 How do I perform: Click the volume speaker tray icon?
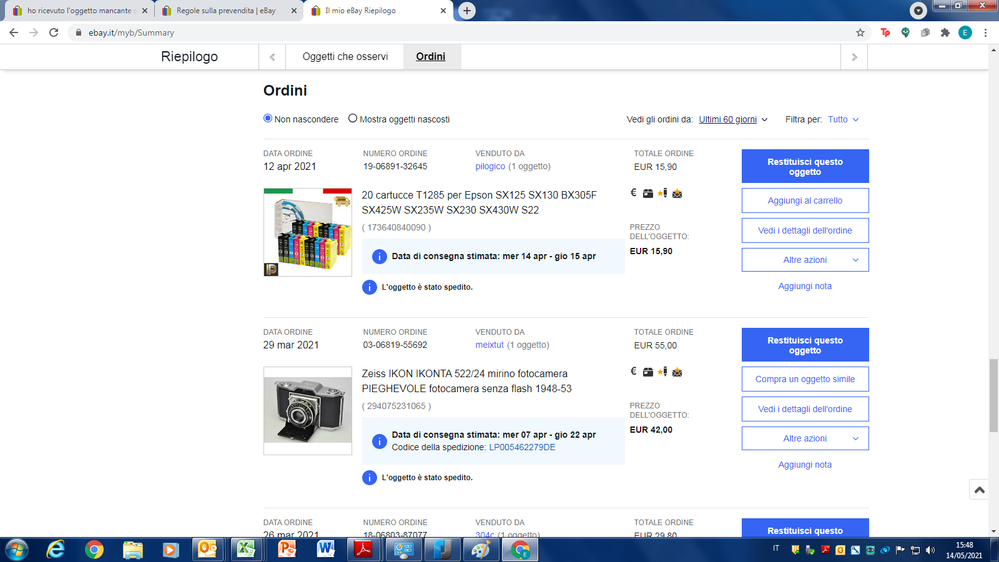pyautogui.click(x=930, y=550)
